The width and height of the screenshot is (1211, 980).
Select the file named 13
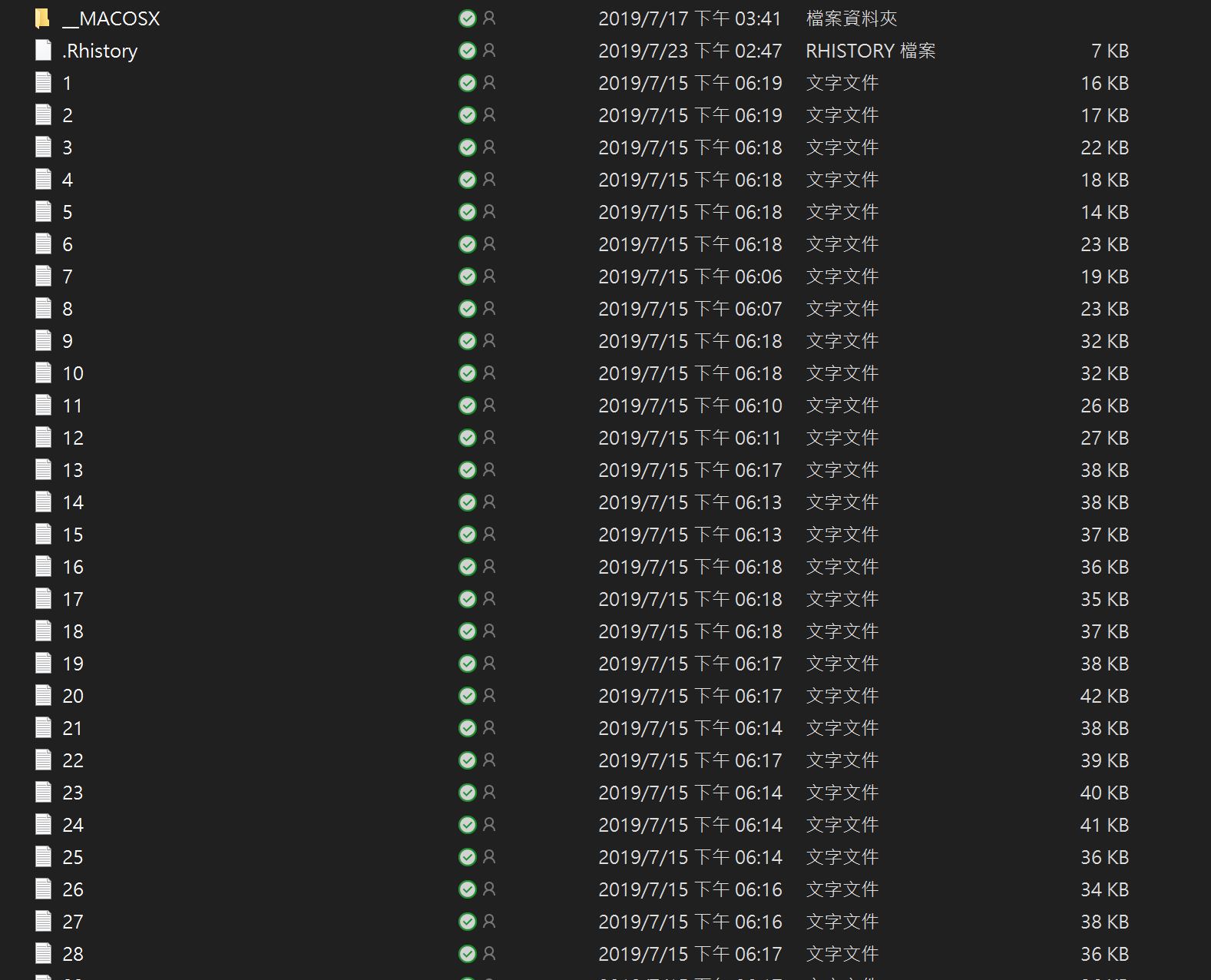pos(73,470)
